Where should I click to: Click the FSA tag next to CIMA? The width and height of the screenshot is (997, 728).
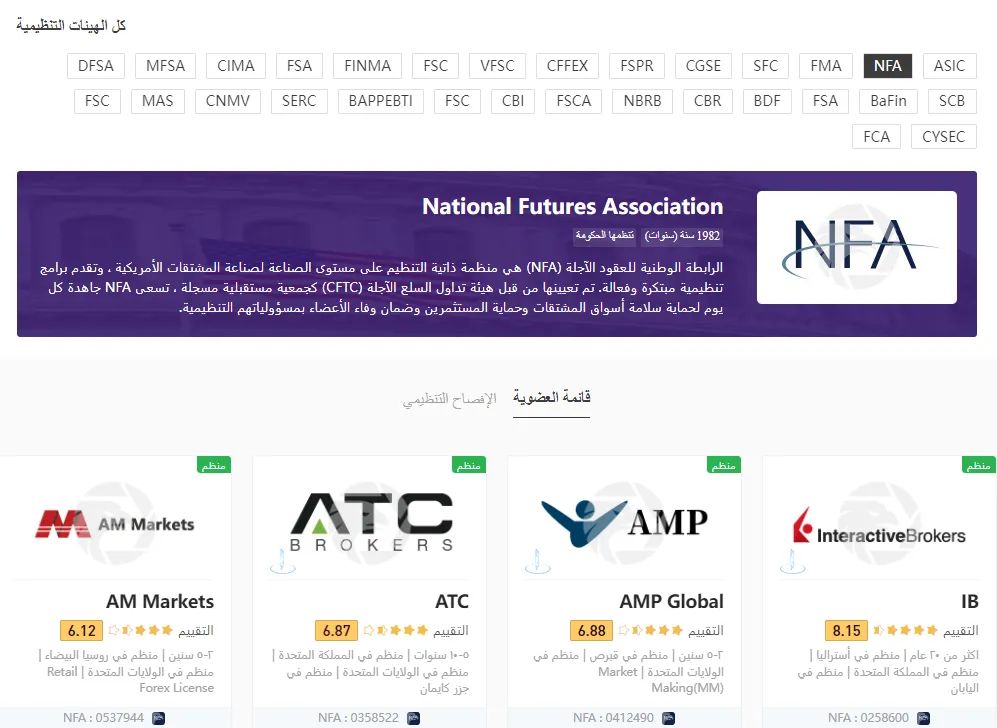299,66
